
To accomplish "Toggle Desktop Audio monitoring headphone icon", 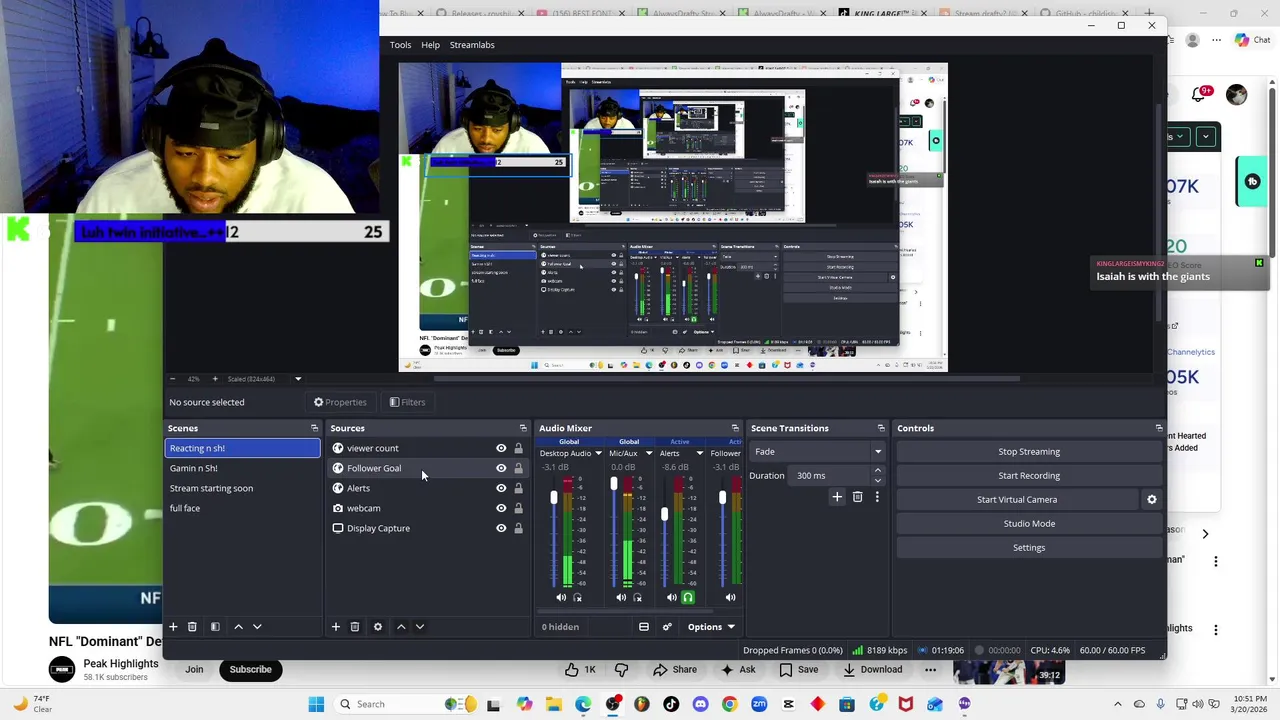I will pyautogui.click(x=577, y=598).
